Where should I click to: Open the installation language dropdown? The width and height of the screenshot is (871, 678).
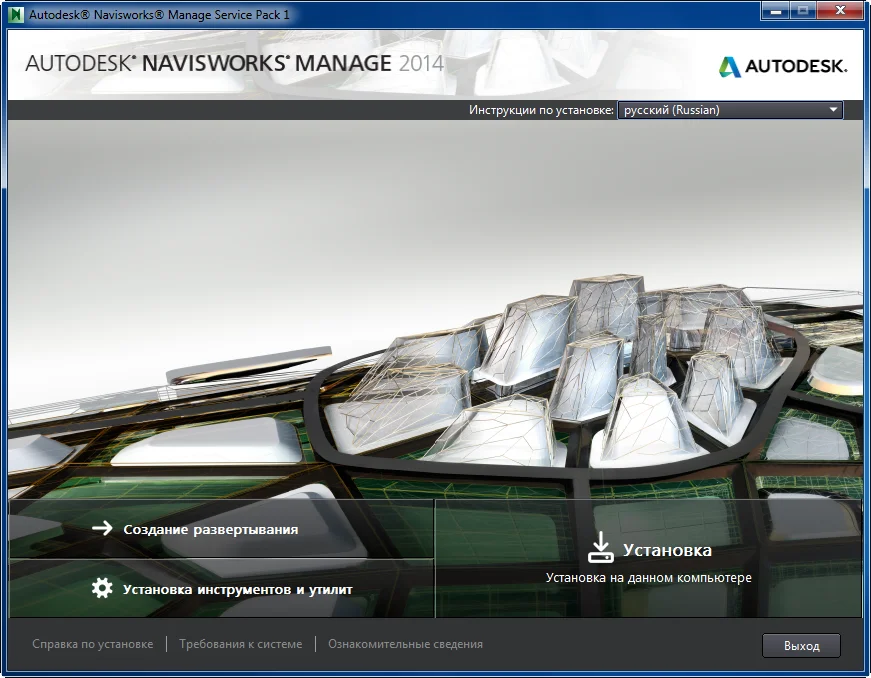[x=730, y=110]
